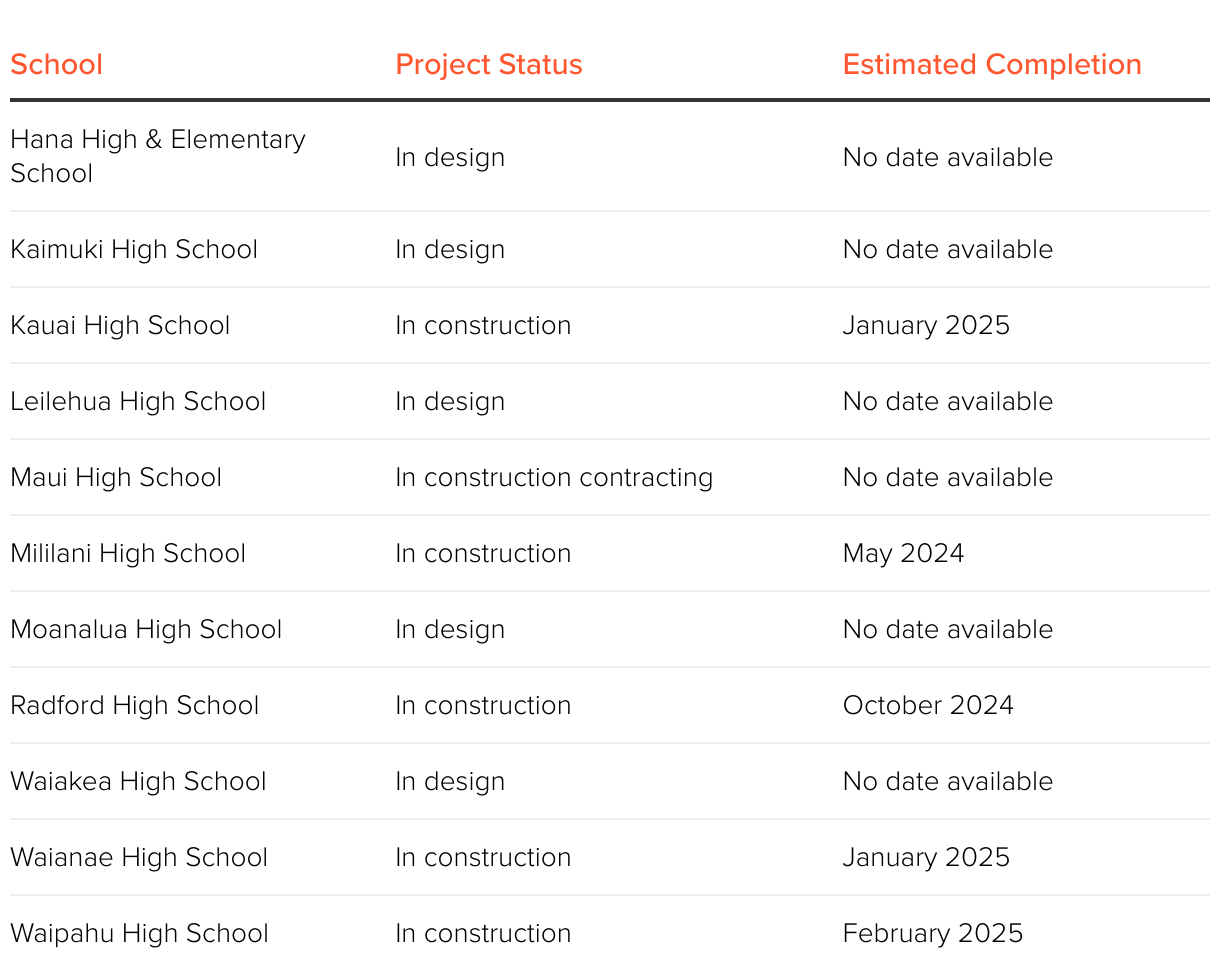
Task: Click the October 2024 completion date
Action: [928, 705]
